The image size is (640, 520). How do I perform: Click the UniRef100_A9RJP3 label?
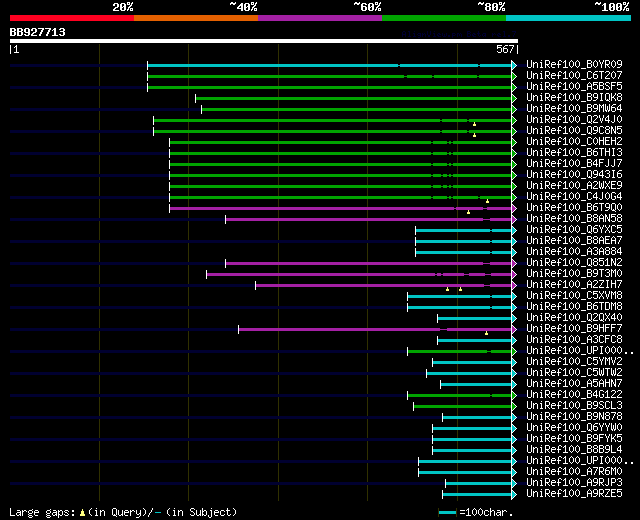click(574, 483)
